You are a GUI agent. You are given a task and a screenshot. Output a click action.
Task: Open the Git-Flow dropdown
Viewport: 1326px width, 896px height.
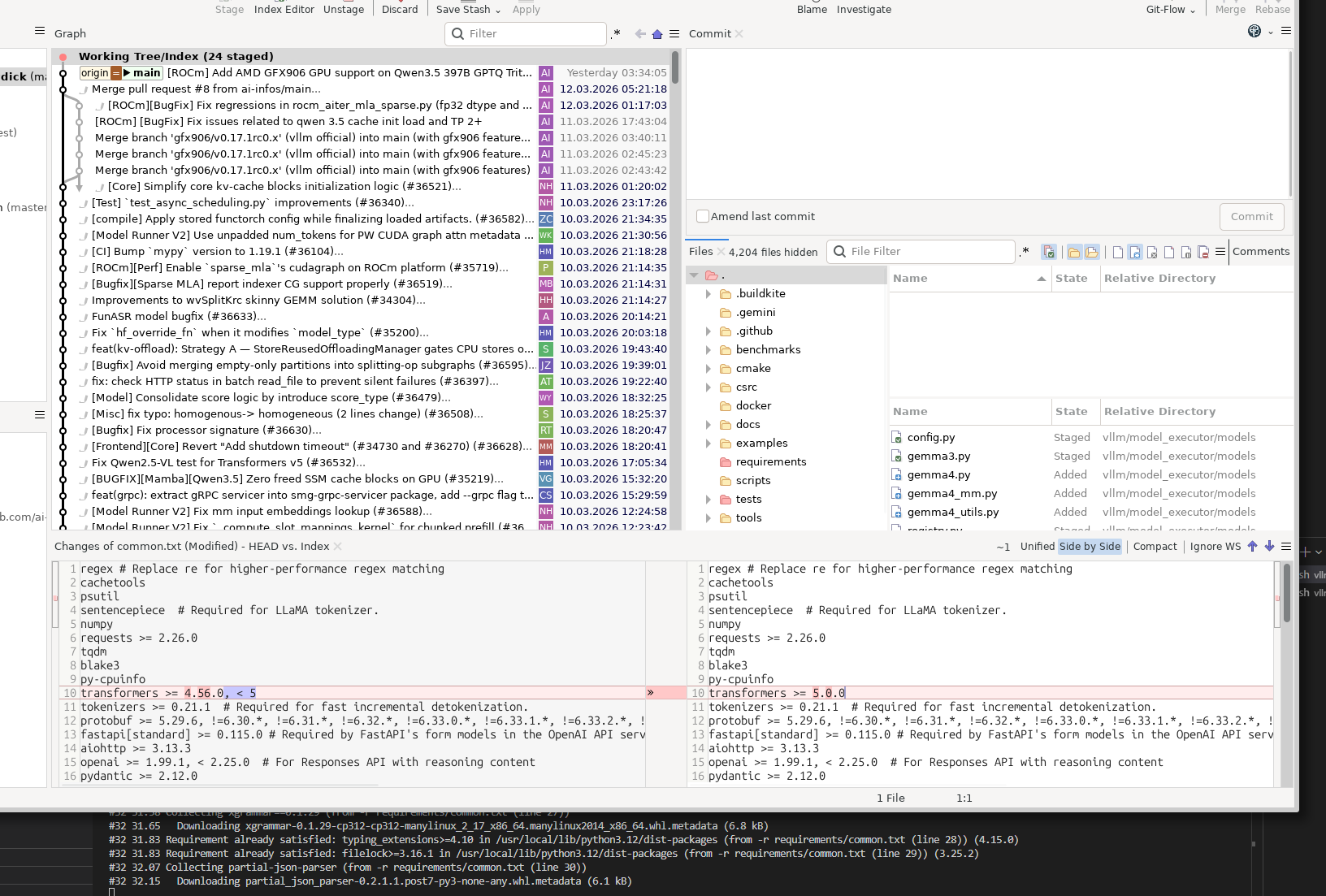[x=1170, y=10]
